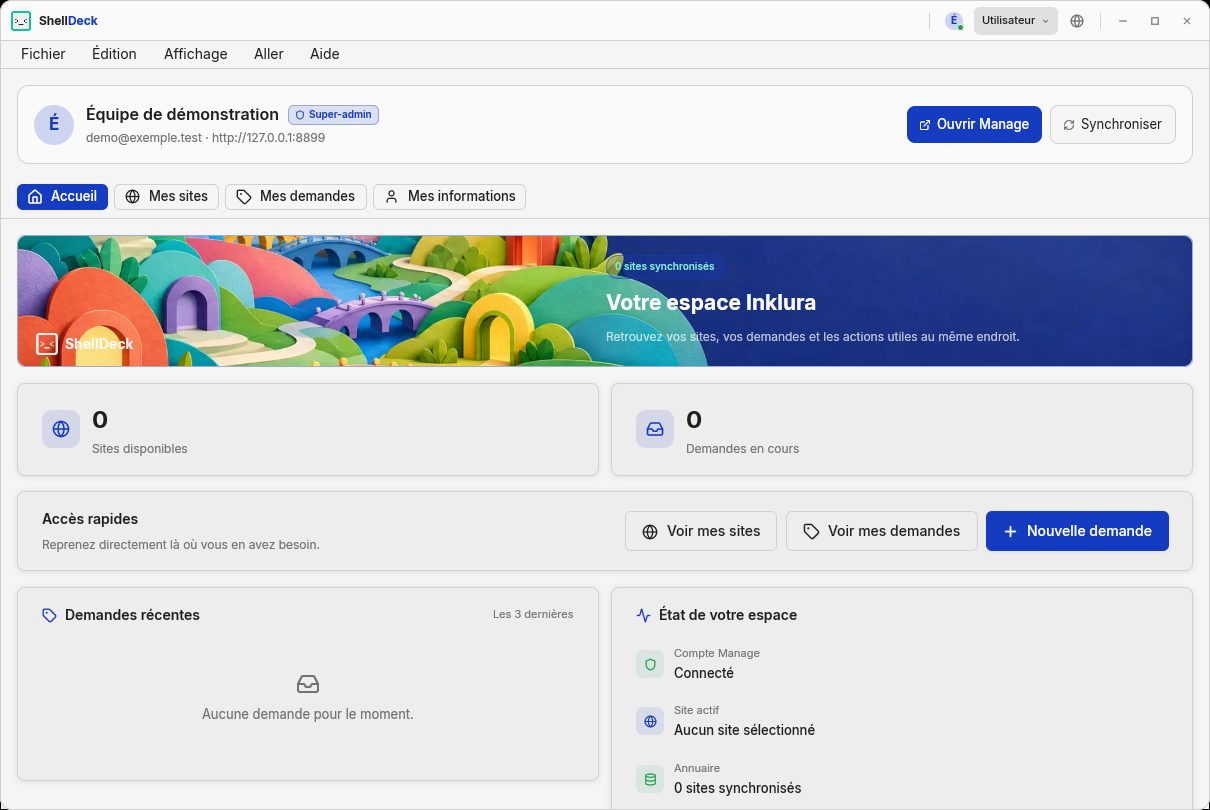Screen dimensions: 1210x810
Task: Open the globe language icon in title bar
Action: [1077, 20]
